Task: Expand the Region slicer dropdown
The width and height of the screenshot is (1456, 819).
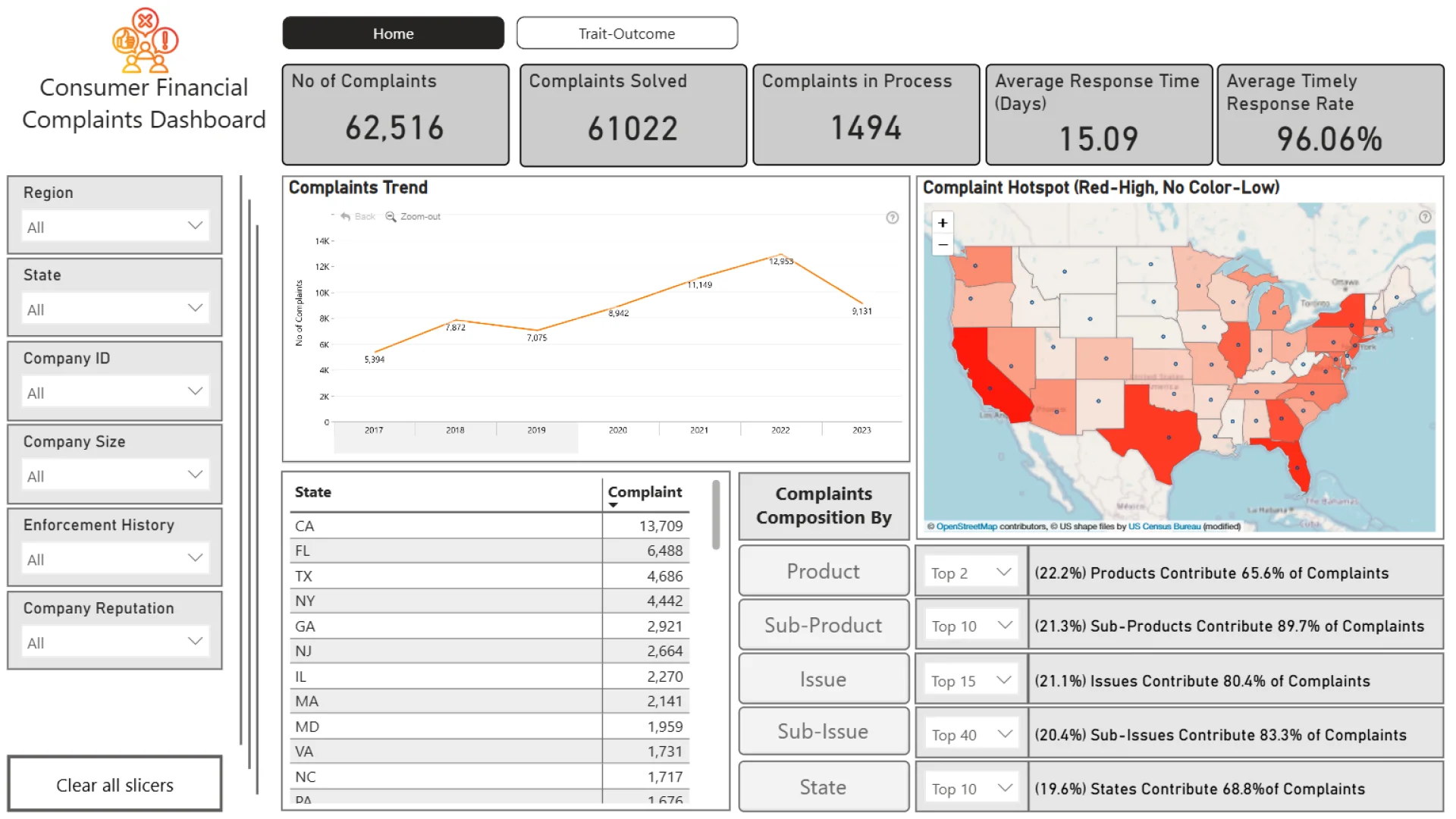Action: [194, 226]
